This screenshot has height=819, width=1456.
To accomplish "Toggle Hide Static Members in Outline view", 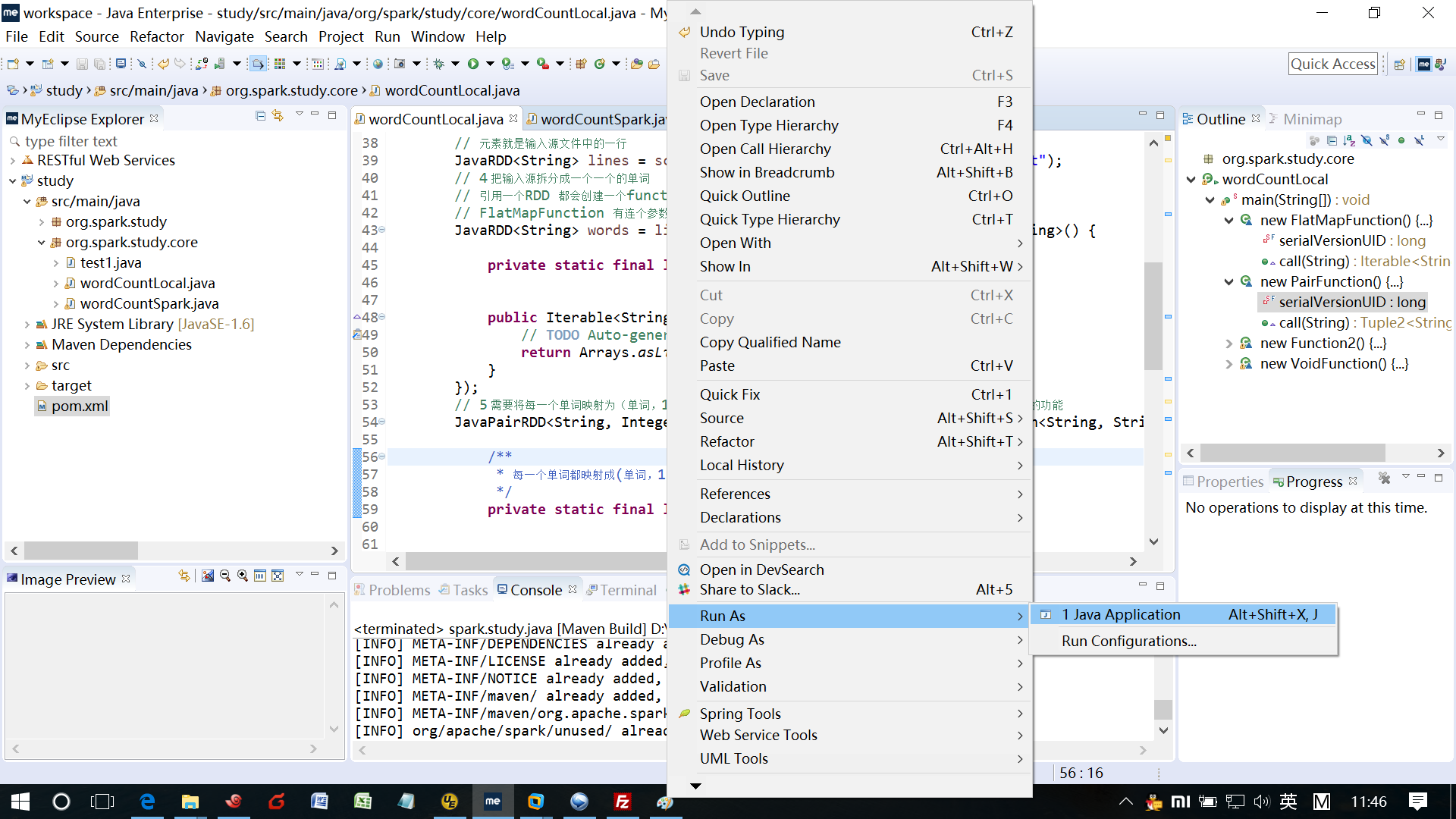I will [x=1385, y=140].
